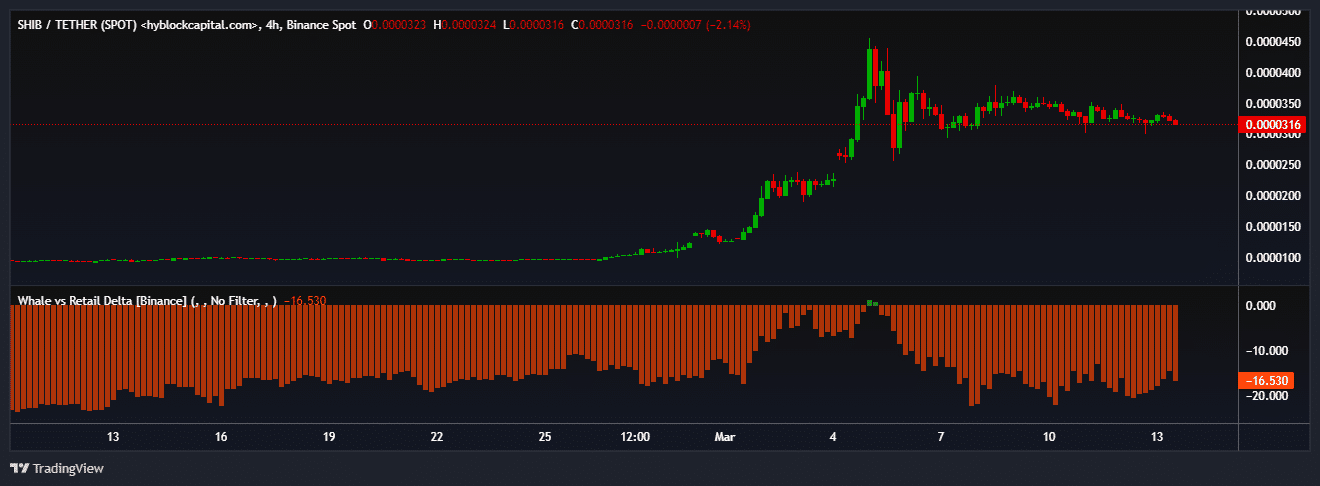The height and width of the screenshot is (486, 1320).
Task: Click the -16.530 value beside indicator title
Action: tap(305, 300)
